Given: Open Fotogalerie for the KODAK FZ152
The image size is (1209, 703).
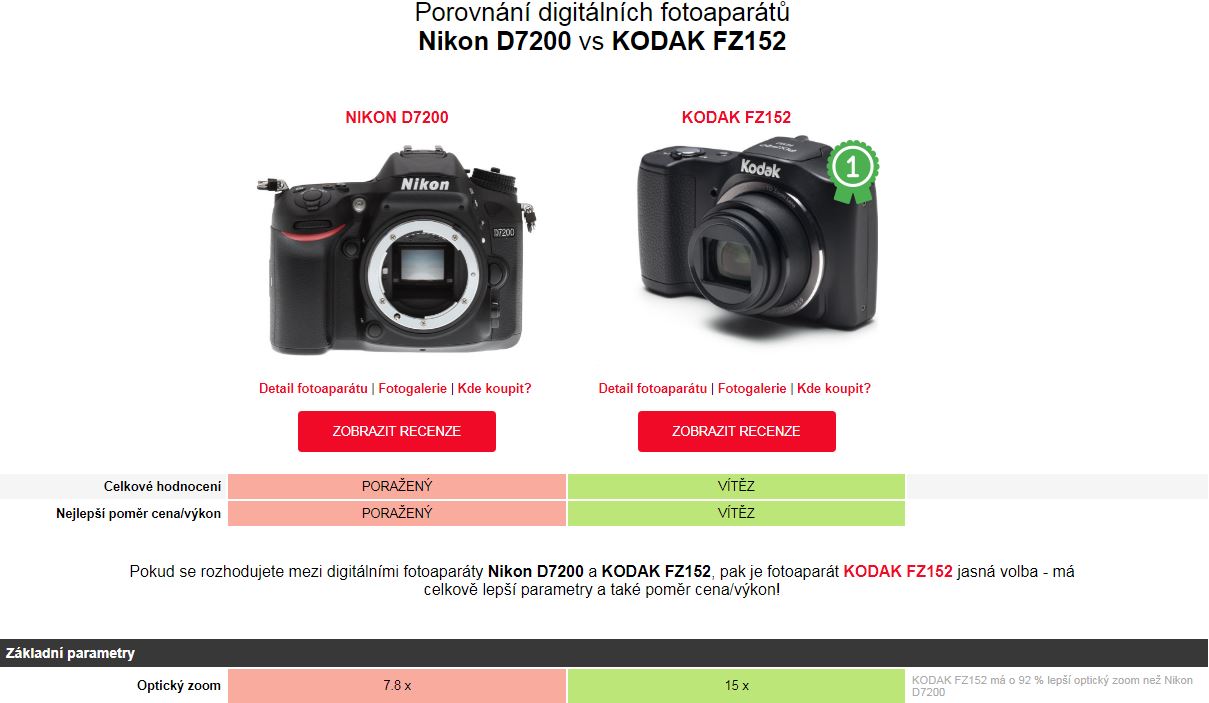Looking at the screenshot, I should pyautogui.click(x=752, y=388).
